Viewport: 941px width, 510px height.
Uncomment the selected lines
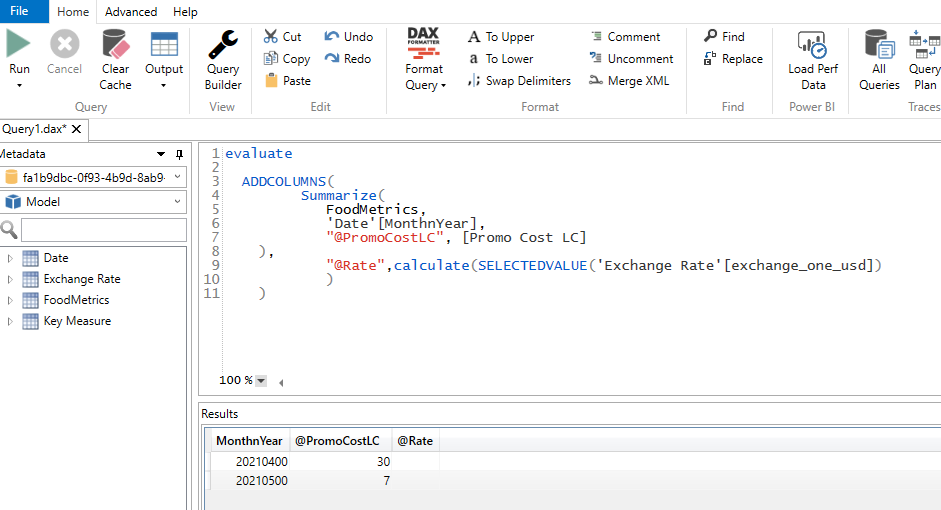631,59
